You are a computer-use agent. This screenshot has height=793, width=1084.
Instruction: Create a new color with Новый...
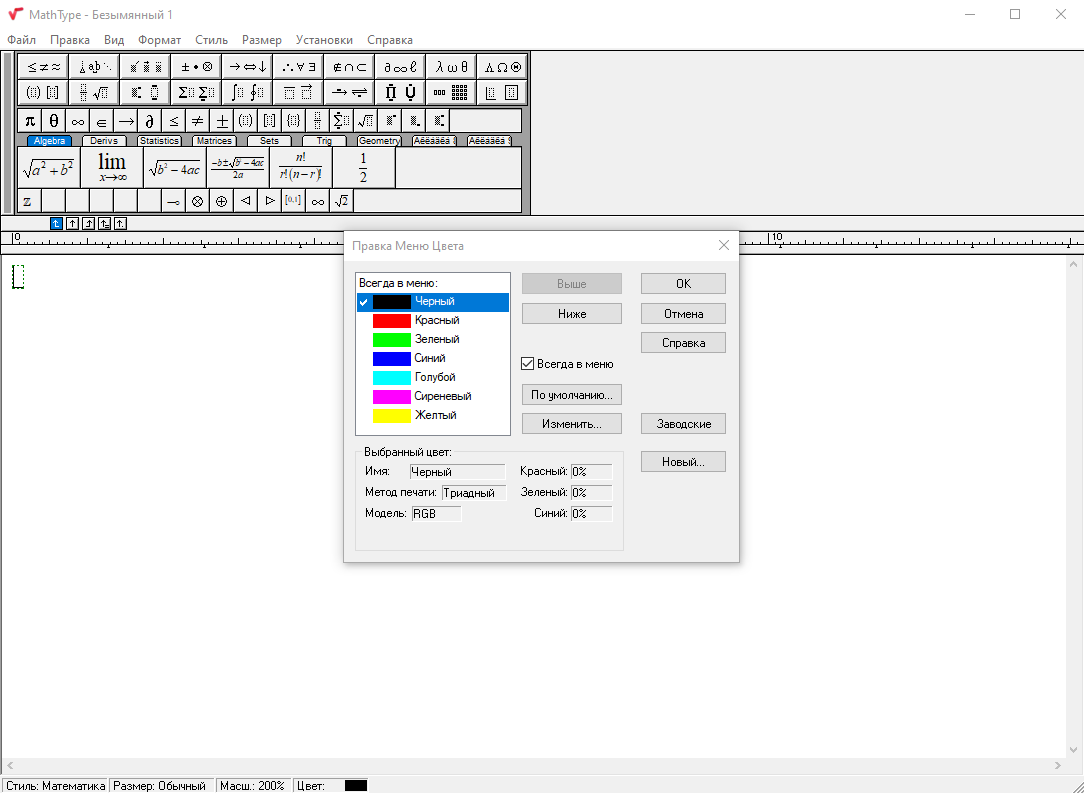tap(683, 462)
